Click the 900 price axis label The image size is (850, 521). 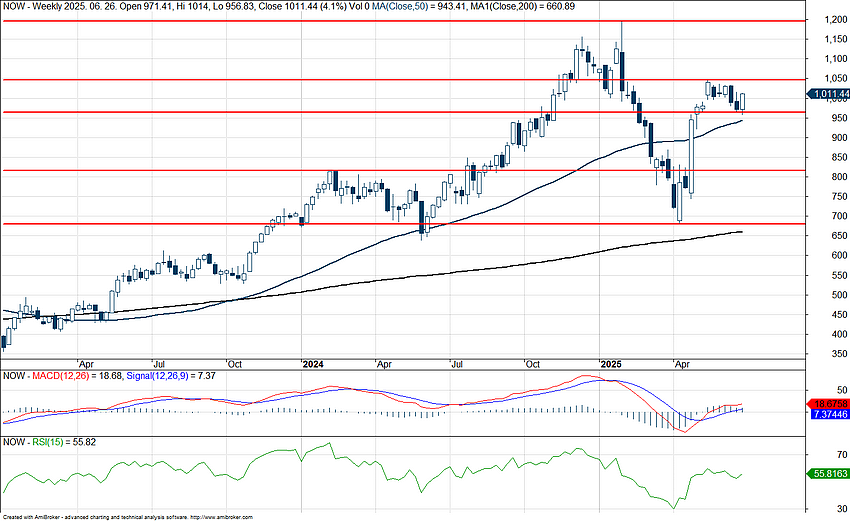(x=839, y=138)
